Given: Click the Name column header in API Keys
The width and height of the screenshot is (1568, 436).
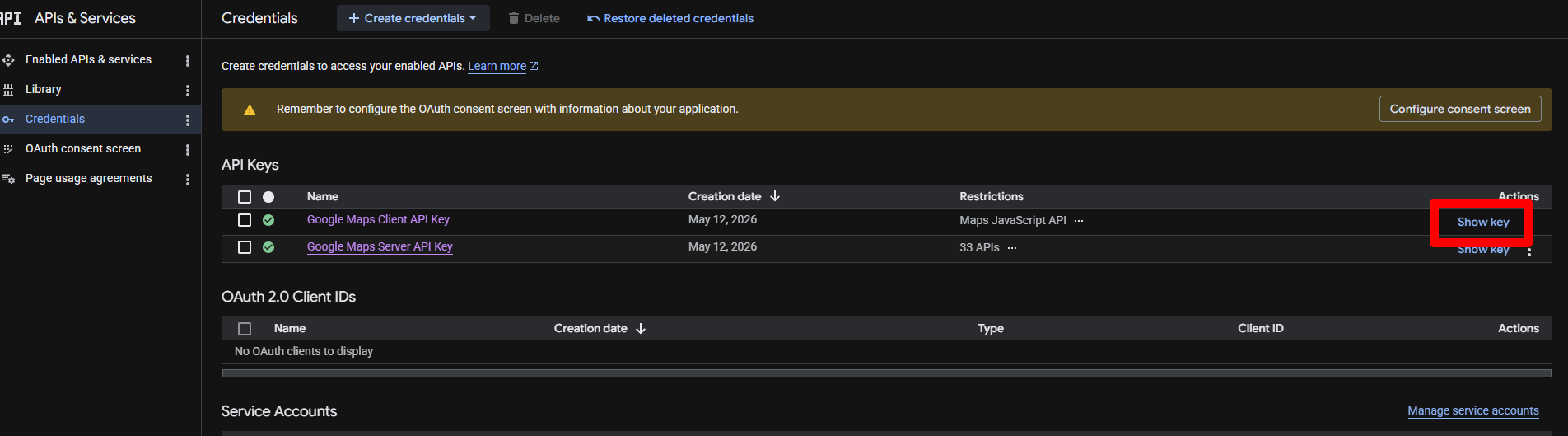Looking at the screenshot, I should [x=323, y=196].
